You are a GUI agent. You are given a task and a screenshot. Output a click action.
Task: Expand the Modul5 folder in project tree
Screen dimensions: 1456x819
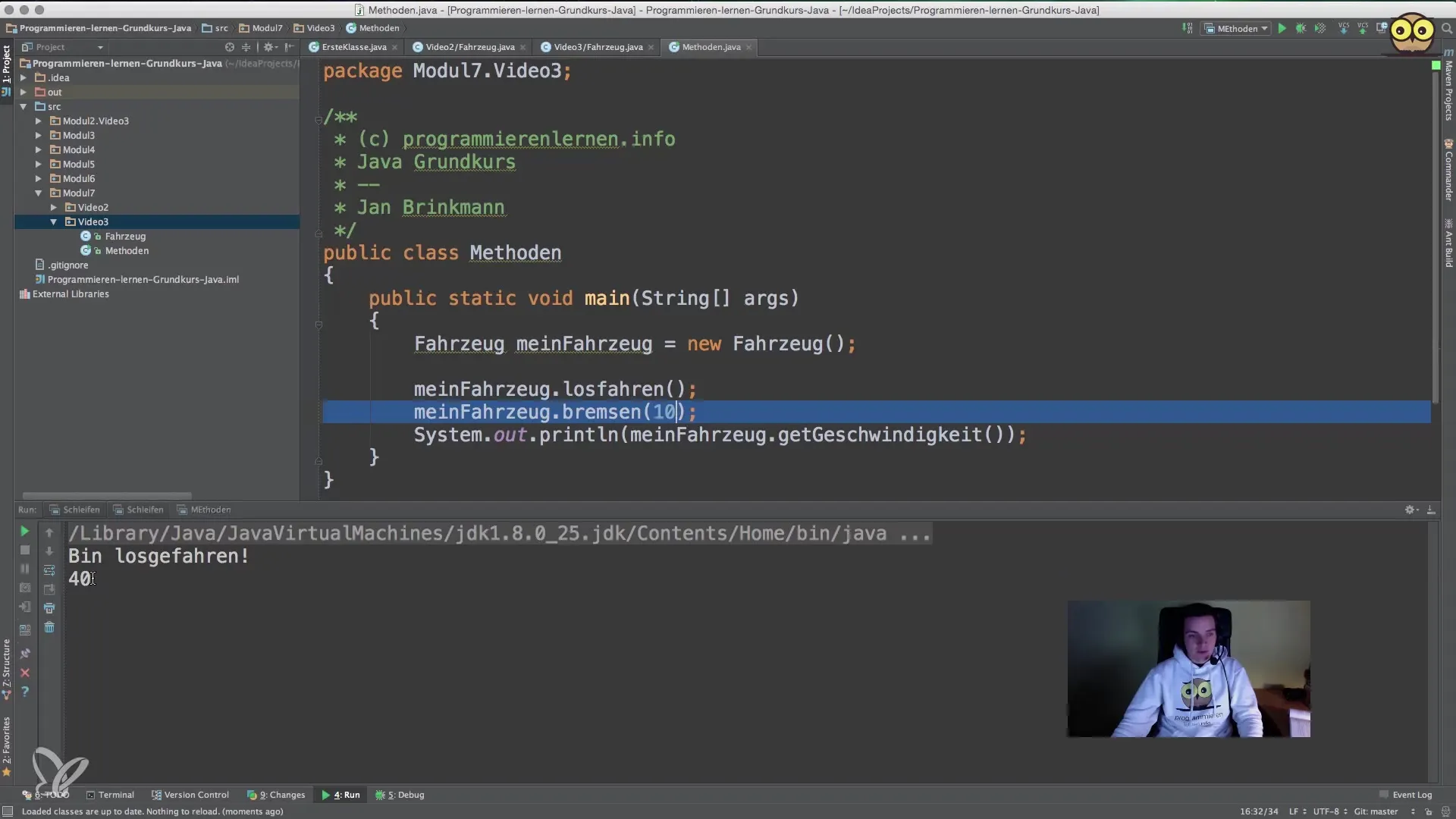pos(38,164)
